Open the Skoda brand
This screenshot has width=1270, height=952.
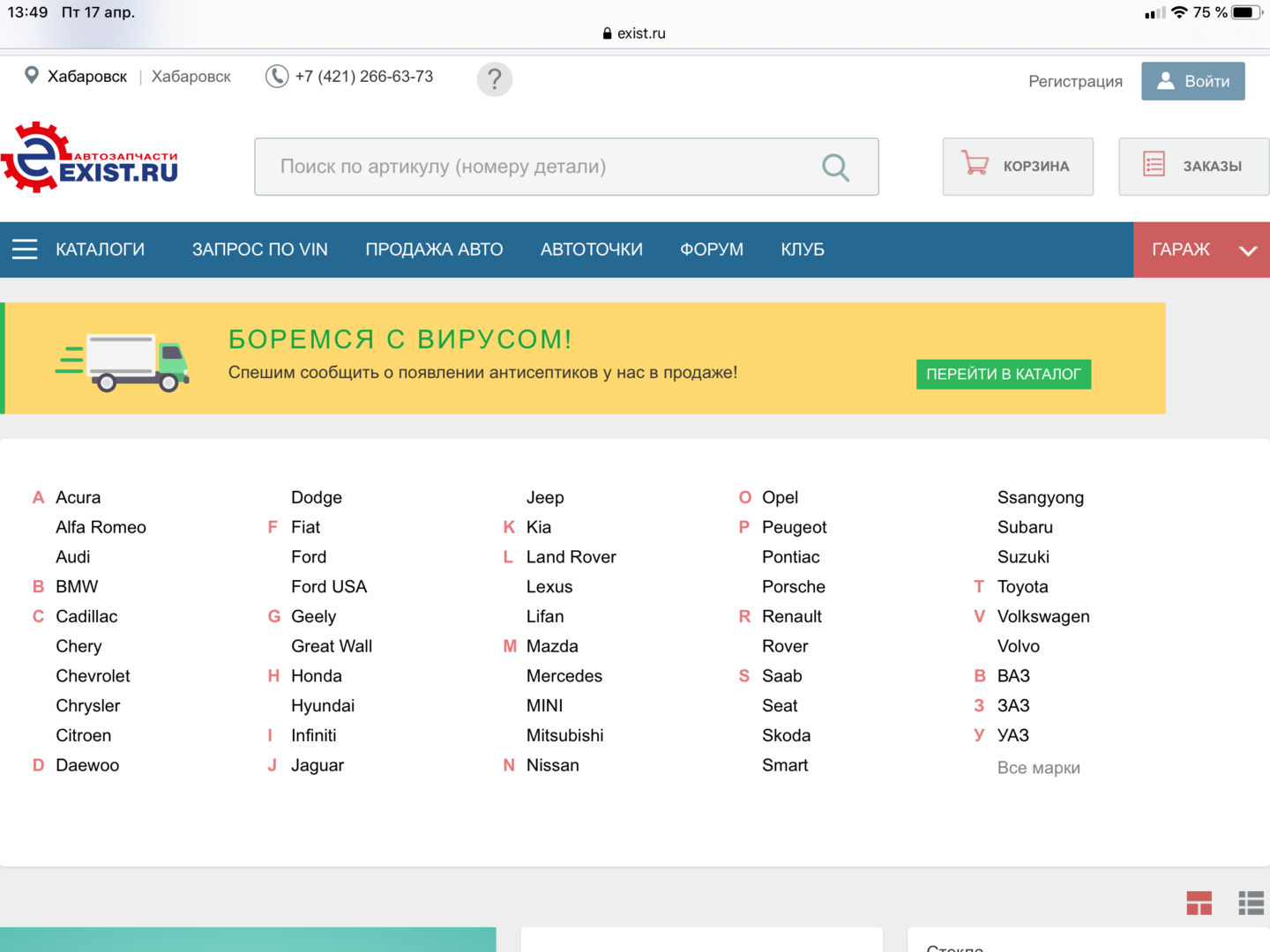pos(787,735)
